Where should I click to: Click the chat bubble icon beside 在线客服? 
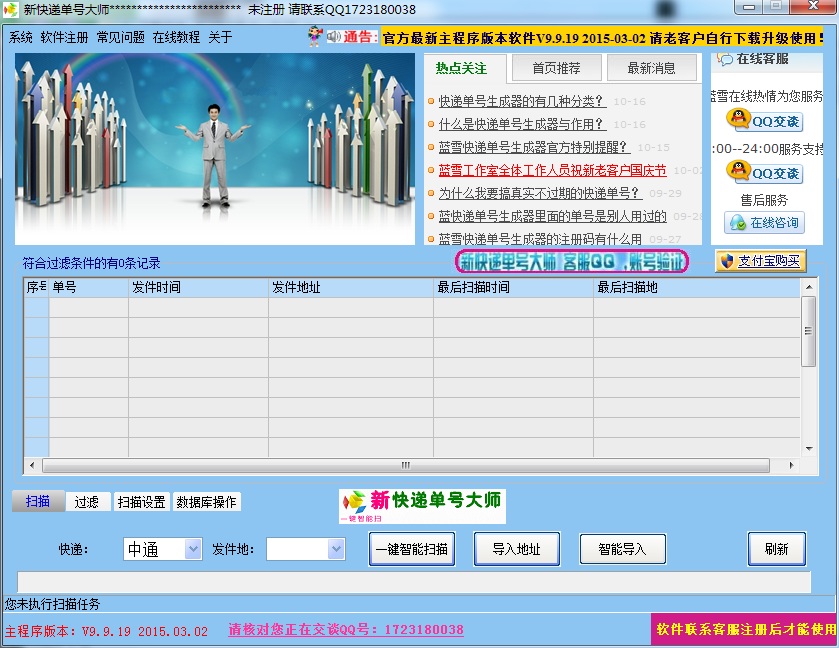[727, 60]
